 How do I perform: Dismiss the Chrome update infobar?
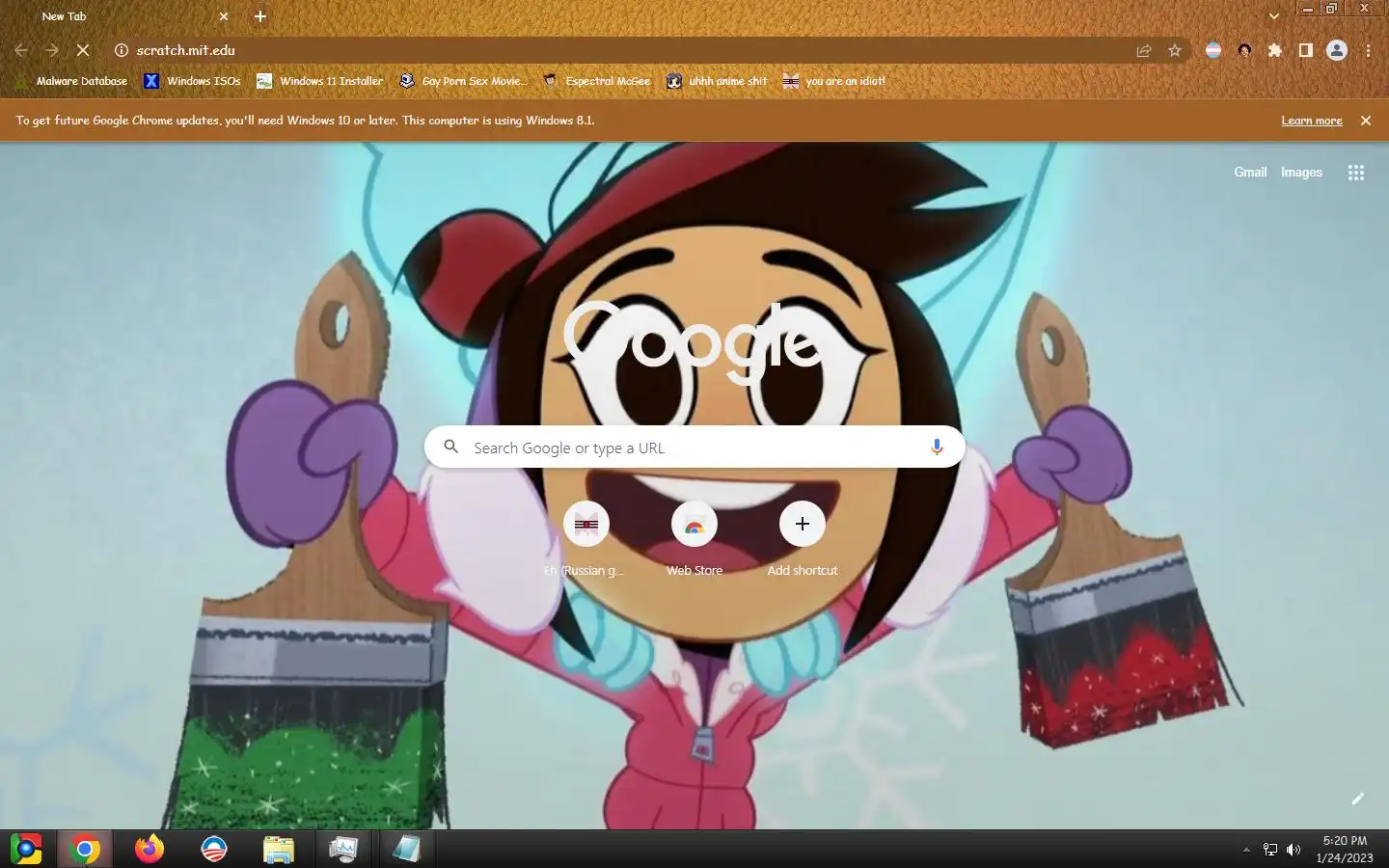[x=1366, y=121]
